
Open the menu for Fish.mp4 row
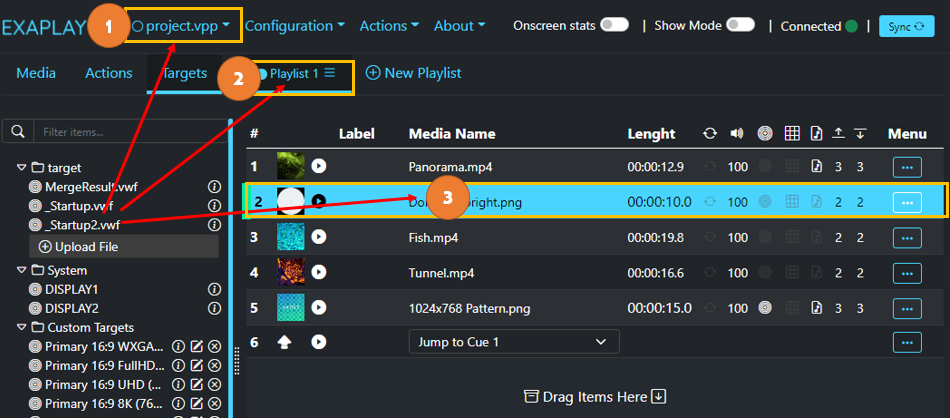[x=906, y=237]
